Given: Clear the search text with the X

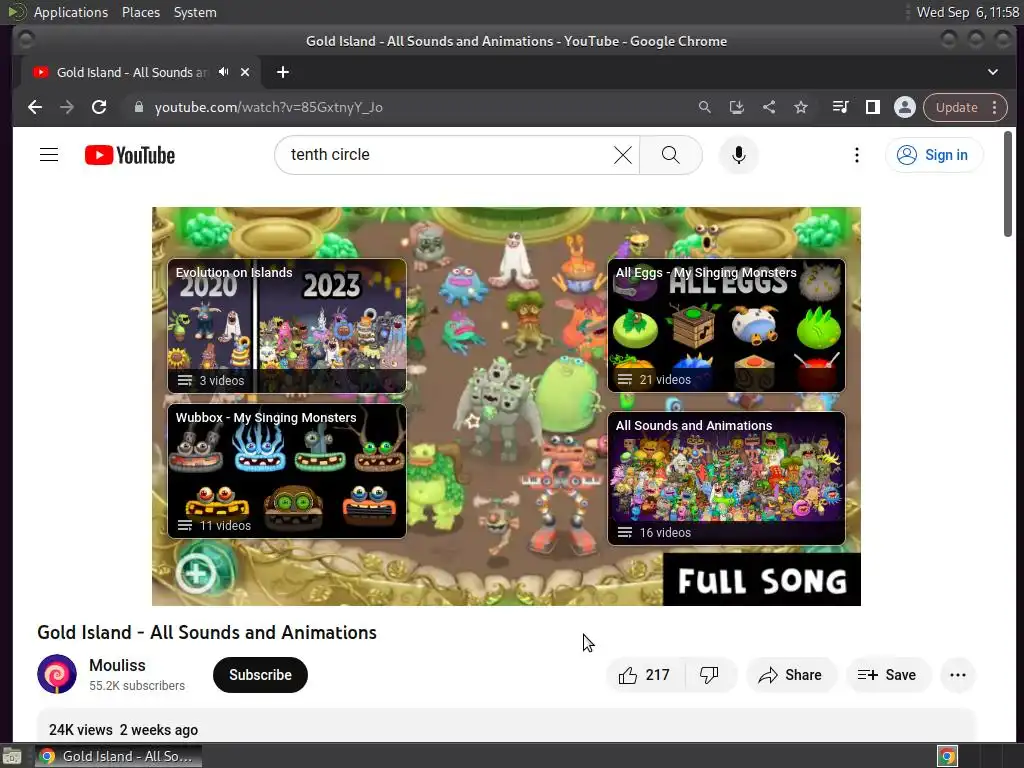Looking at the screenshot, I should point(622,155).
